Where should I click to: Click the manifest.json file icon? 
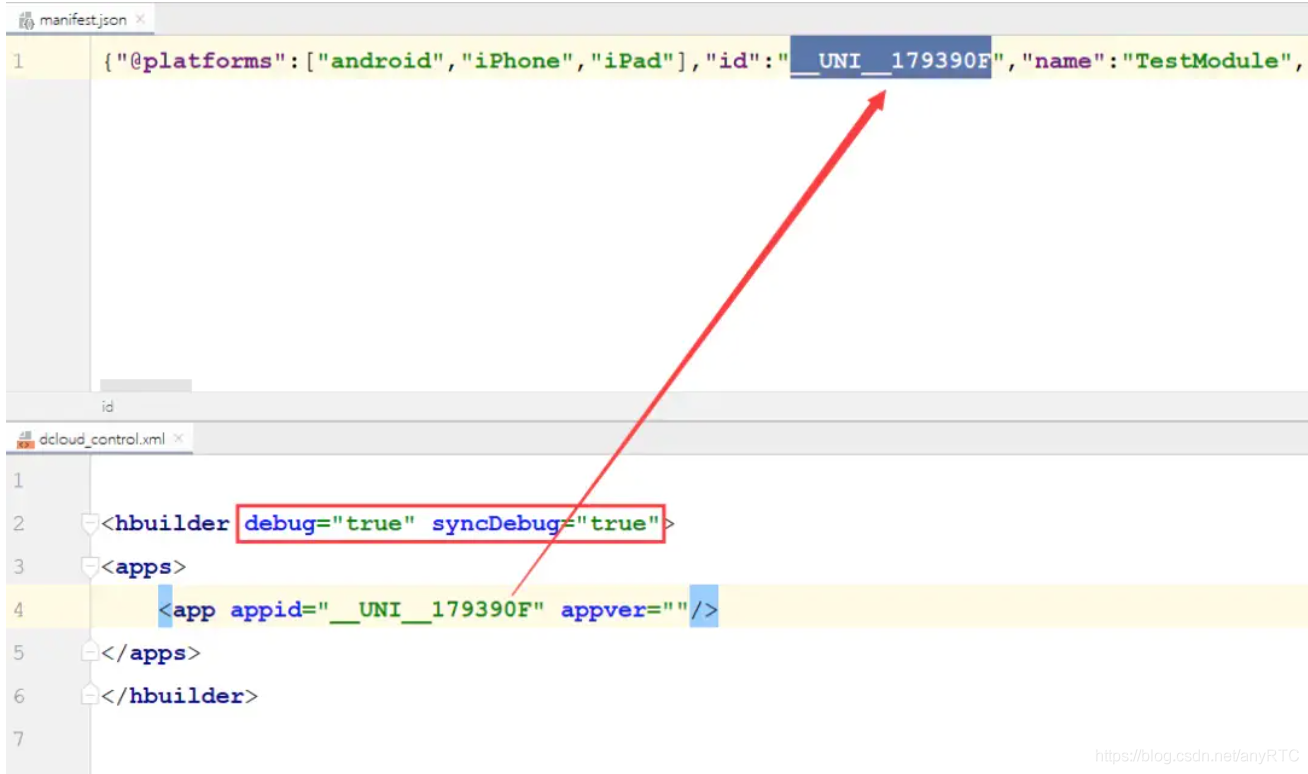26,19
